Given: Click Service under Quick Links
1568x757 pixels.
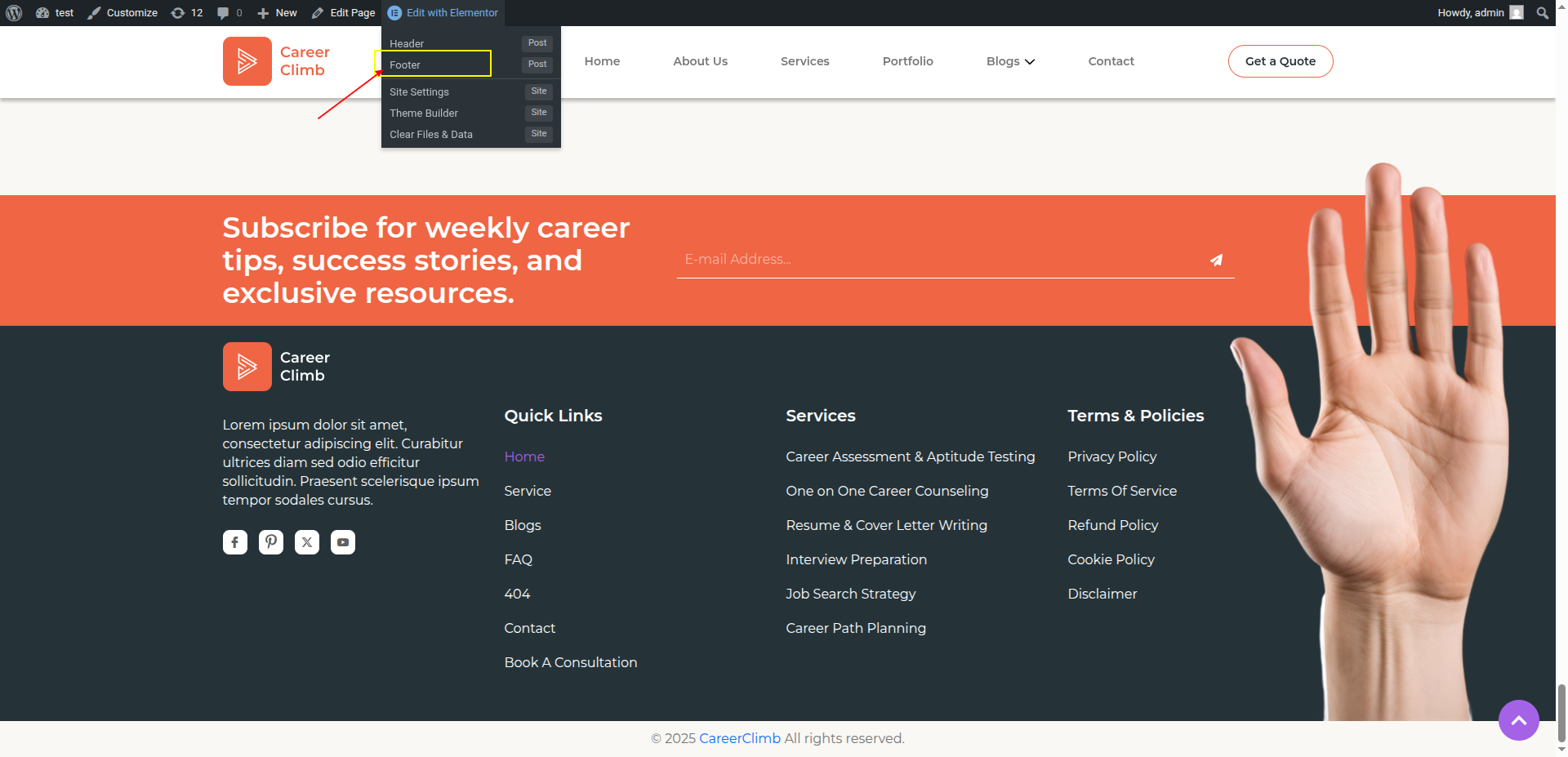Looking at the screenshot, I should click(x=528, y=491).
